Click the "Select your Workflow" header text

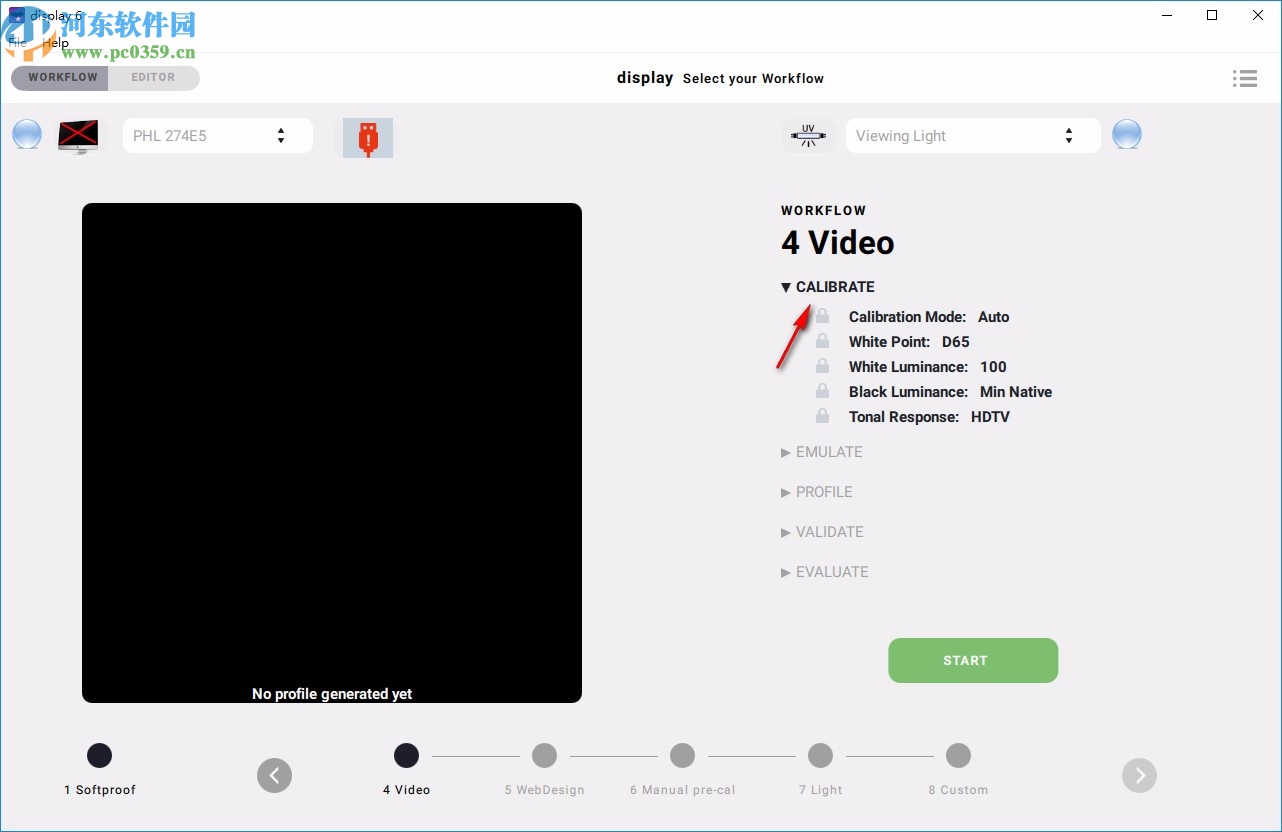pos(754,79)
